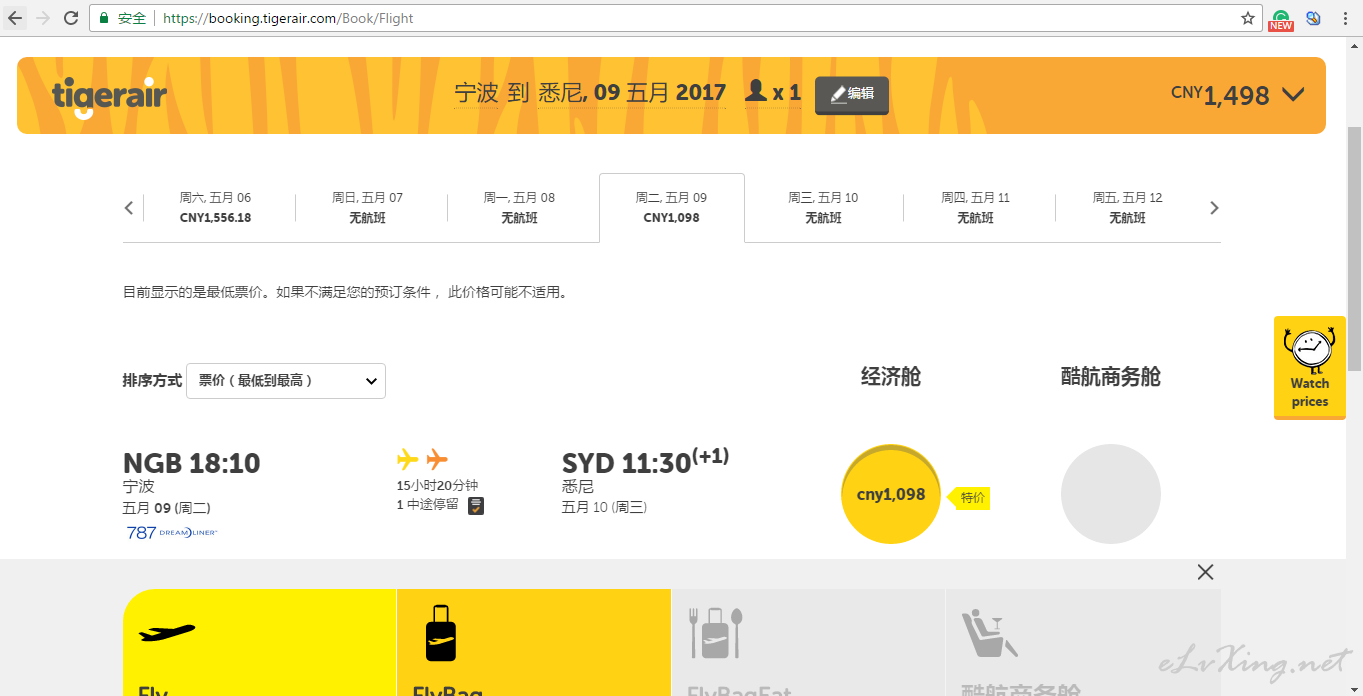This screenshot has width=1363, height=696.
Task: Click the 编辑 edit button
Action: (852, 95)
